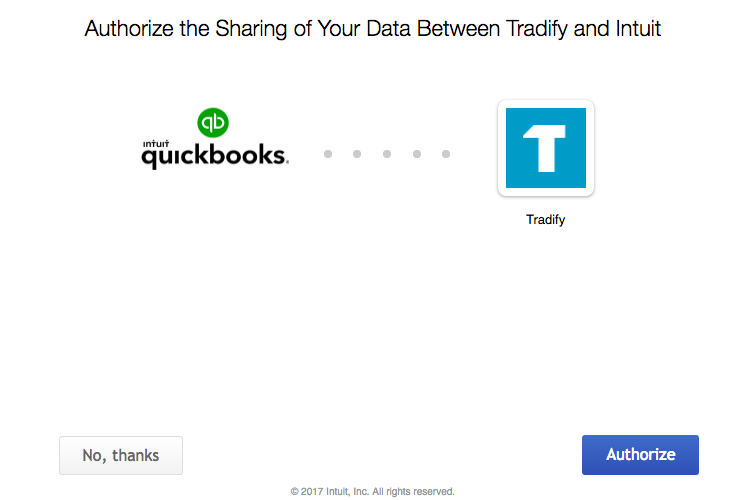Authorize data sharing with the blue button
The image size is (745, 500).
tap(640, 455)
